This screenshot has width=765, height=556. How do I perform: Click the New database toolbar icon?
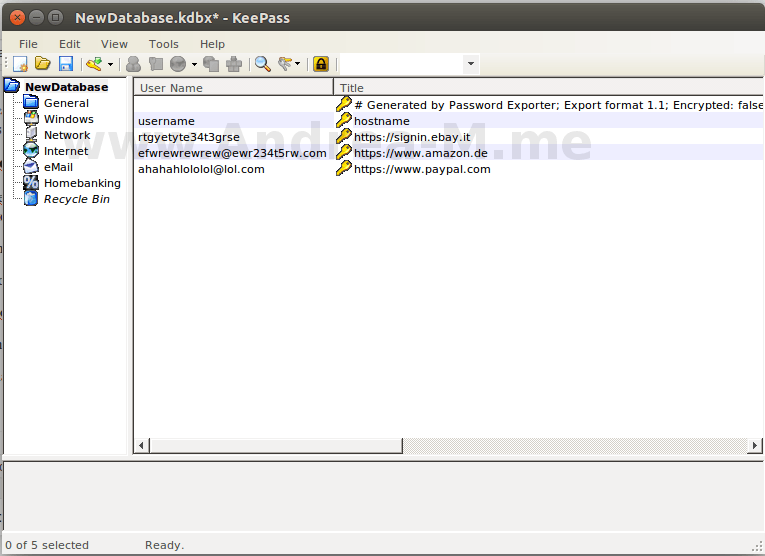pos(20,64)
